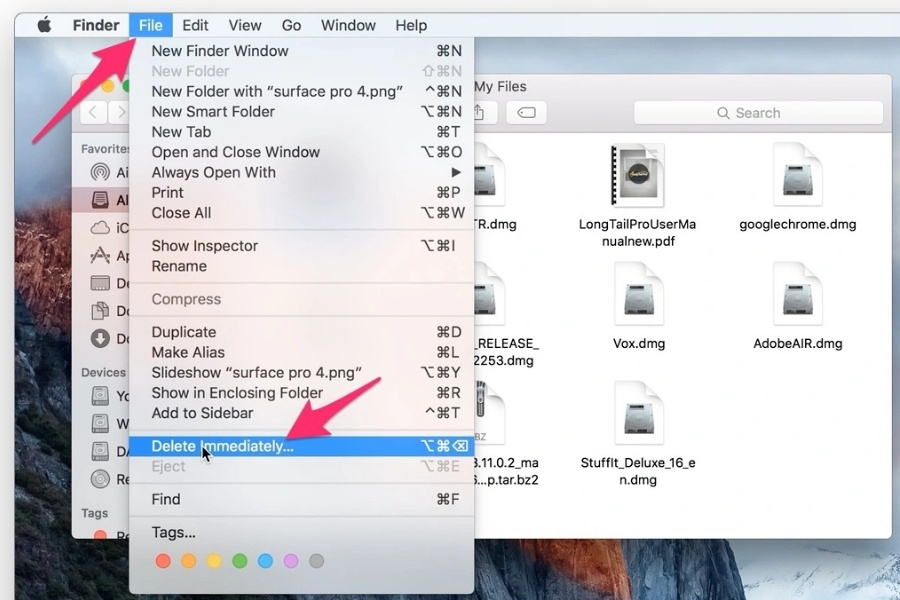Go back in Finder window
Viewport: 900px width, 600px height.
[x=93, y=113]
